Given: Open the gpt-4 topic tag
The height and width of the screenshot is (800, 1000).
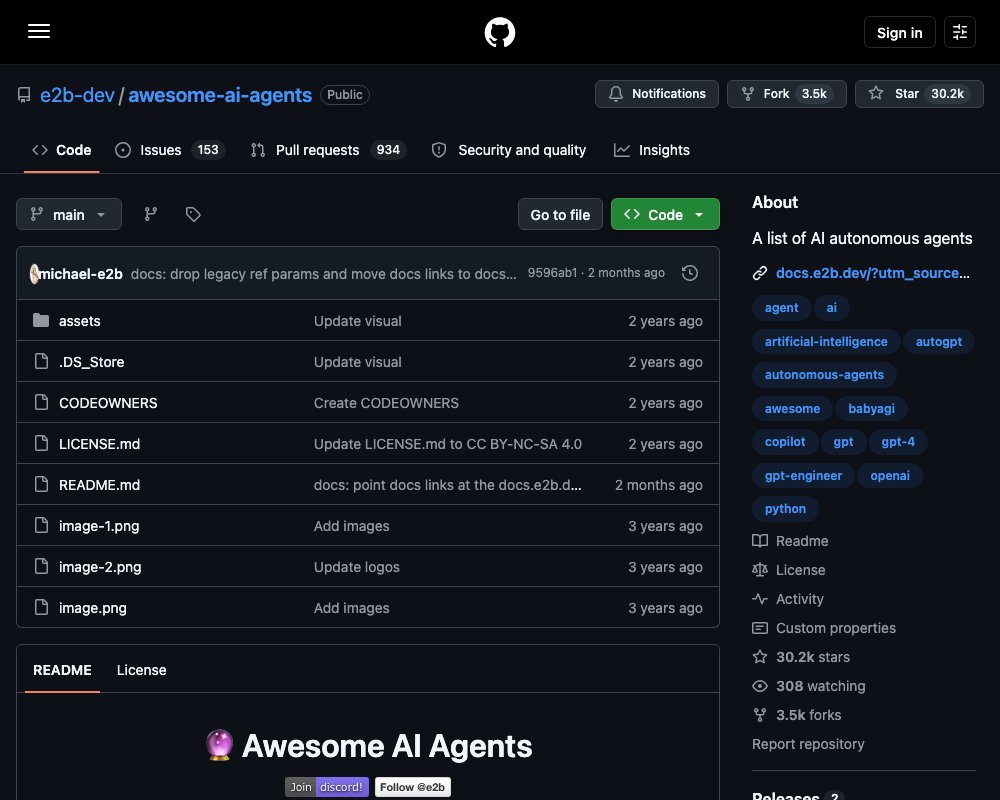Looking at the screenshot, I should point(897,441).
